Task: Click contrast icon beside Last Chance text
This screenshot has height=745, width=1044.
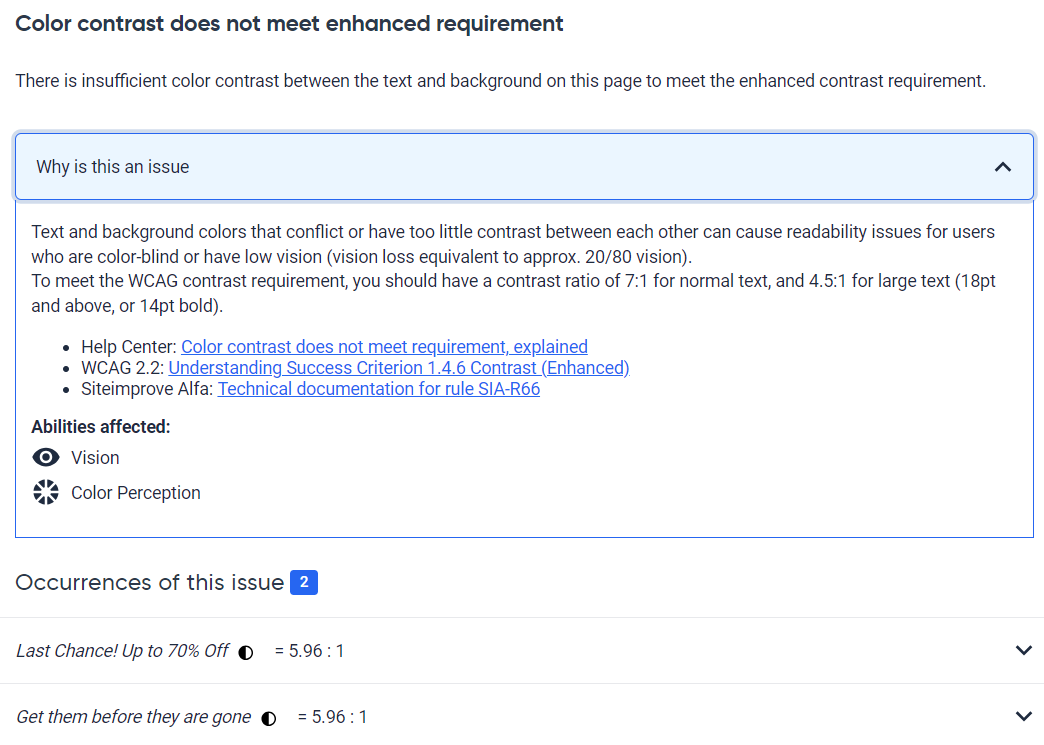Action: point(246,652)
